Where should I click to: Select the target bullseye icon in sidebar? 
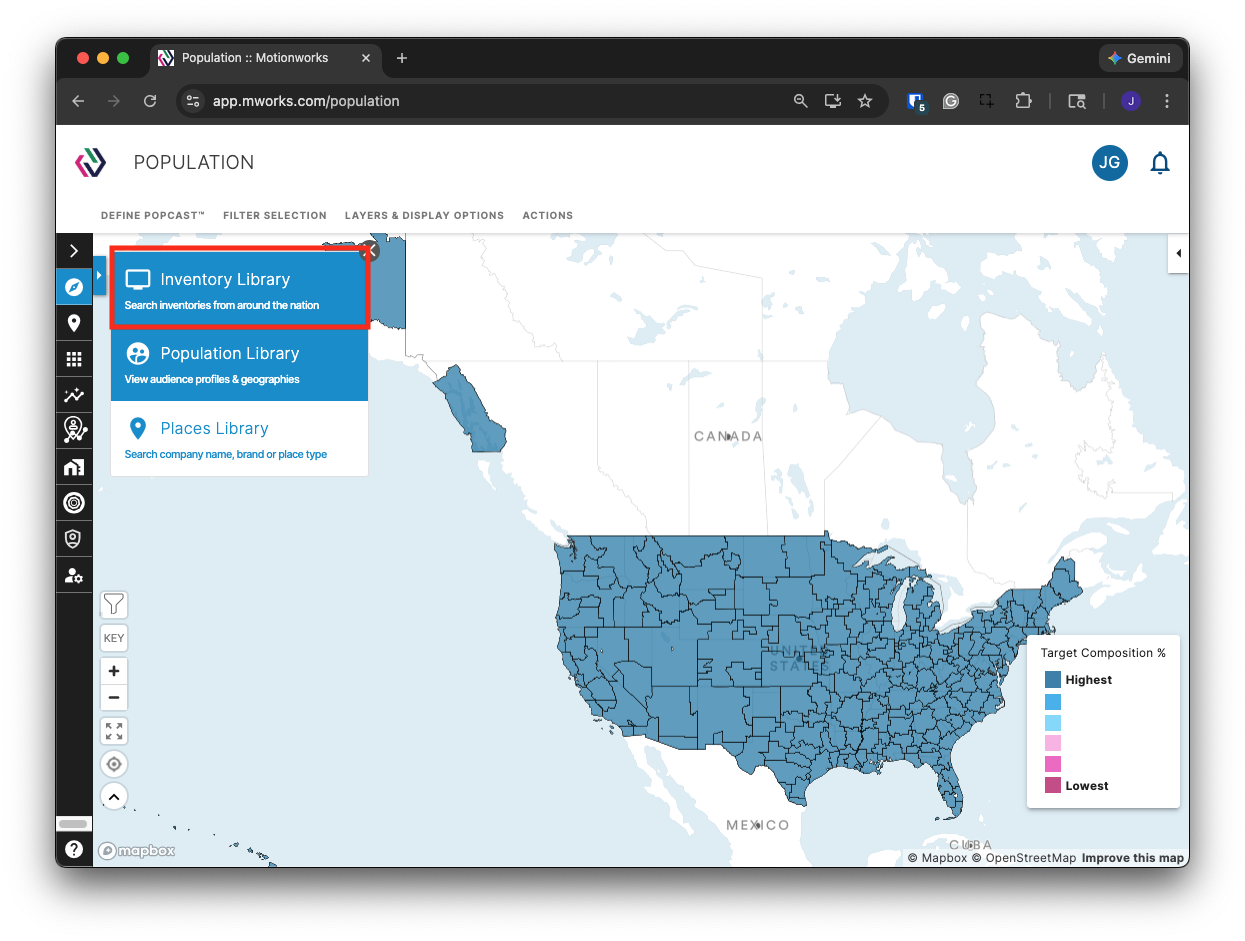pyautogui.click(x=74, y=503)
